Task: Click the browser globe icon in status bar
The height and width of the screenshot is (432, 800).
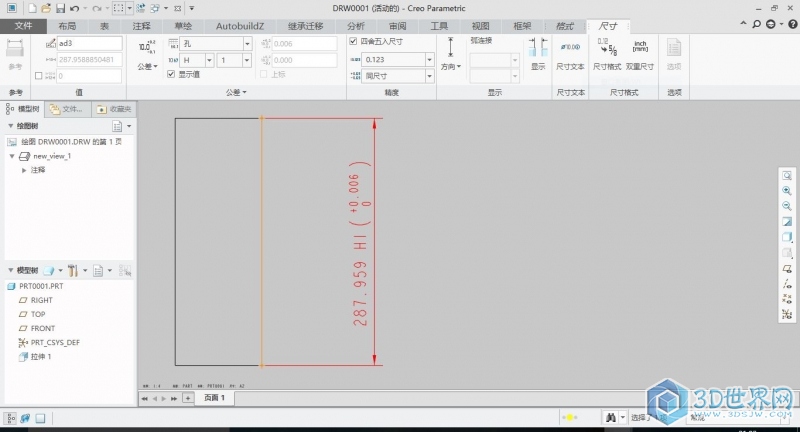Action: point(24,418)
